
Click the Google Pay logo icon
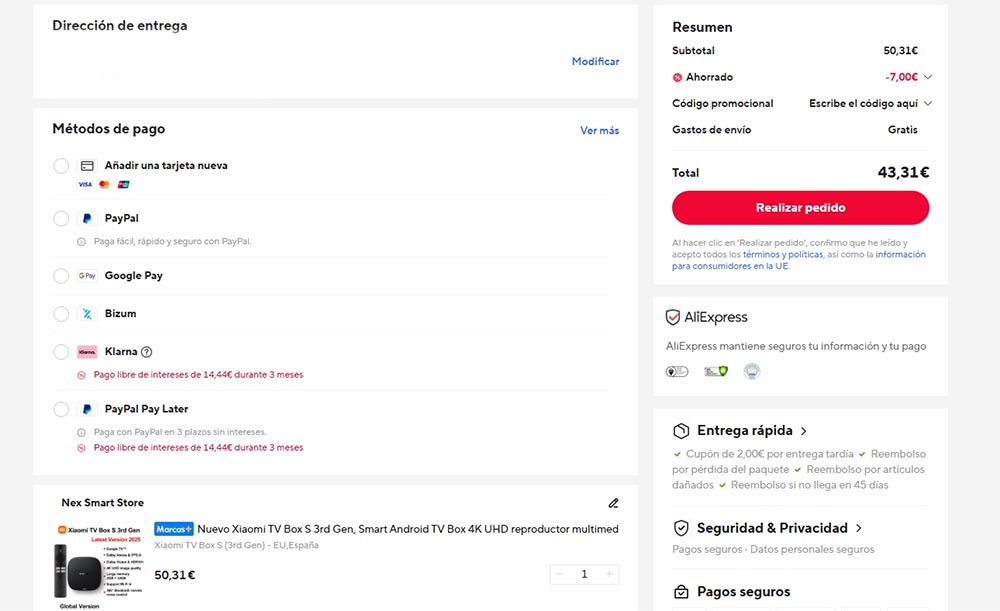87,276
